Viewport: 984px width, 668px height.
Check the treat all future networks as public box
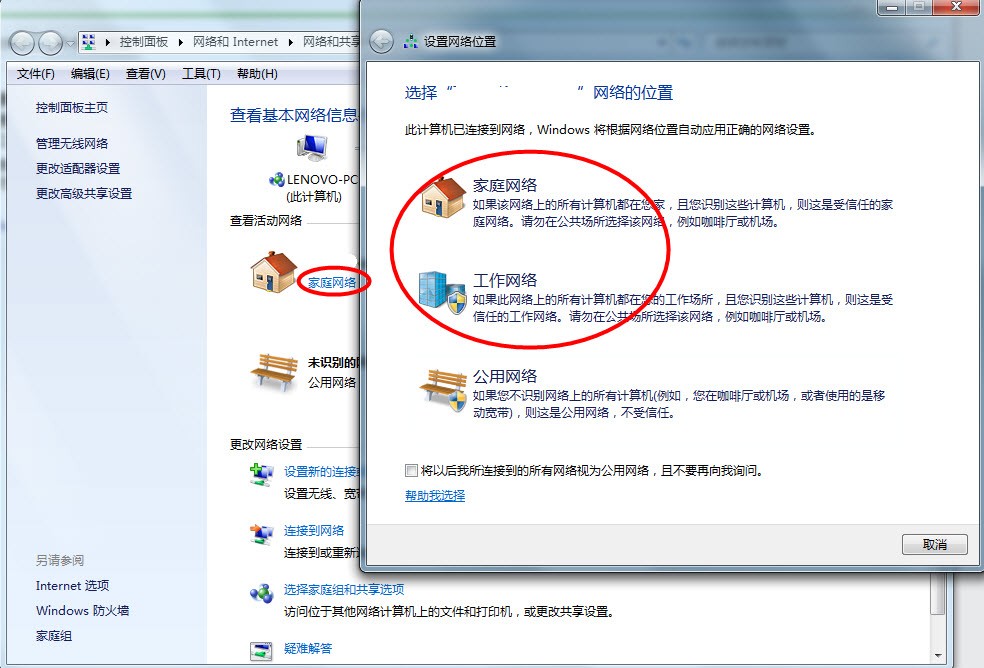[412, 470]
